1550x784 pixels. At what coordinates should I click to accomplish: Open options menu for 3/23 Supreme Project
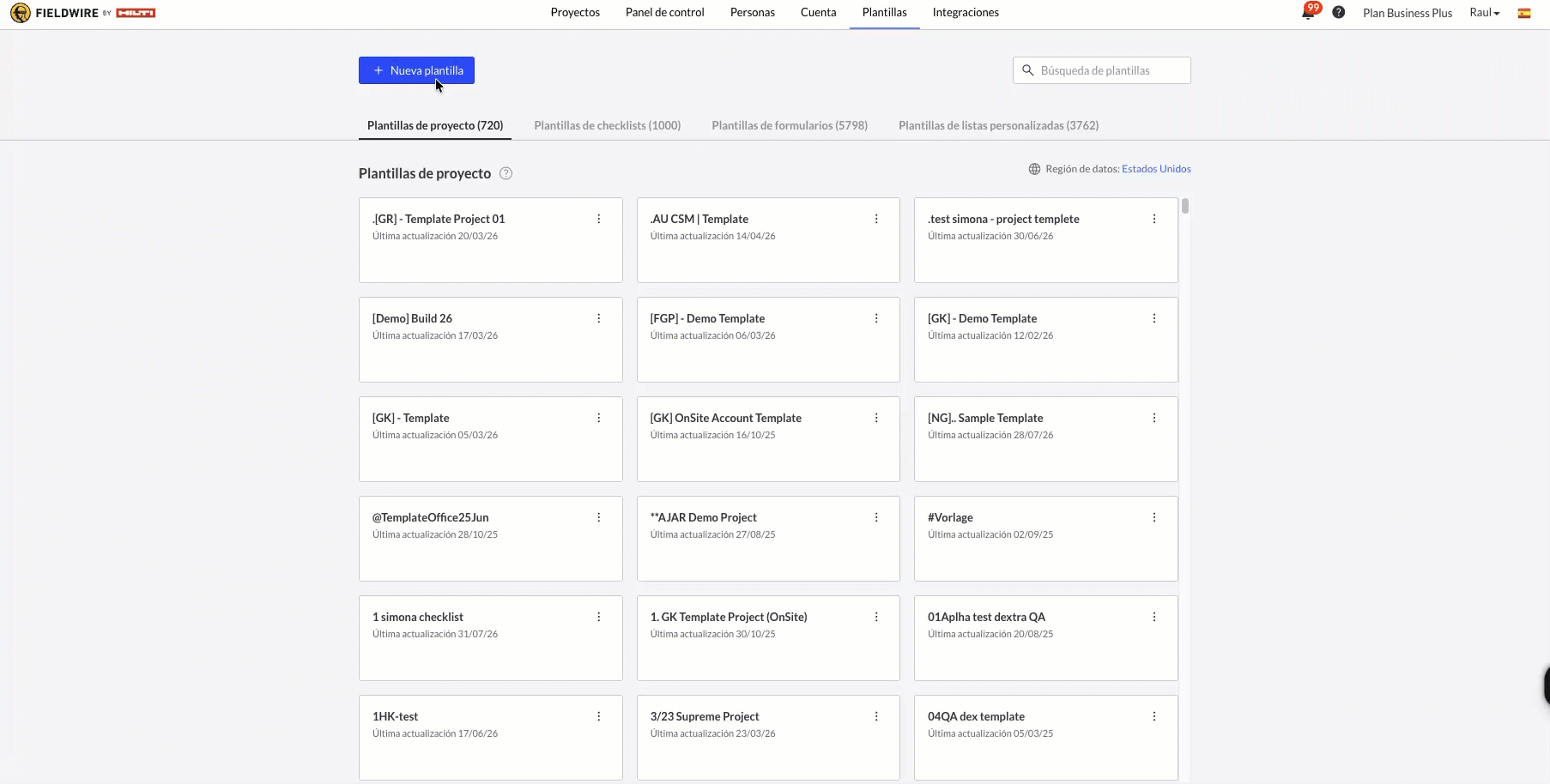tap(876, 716)
